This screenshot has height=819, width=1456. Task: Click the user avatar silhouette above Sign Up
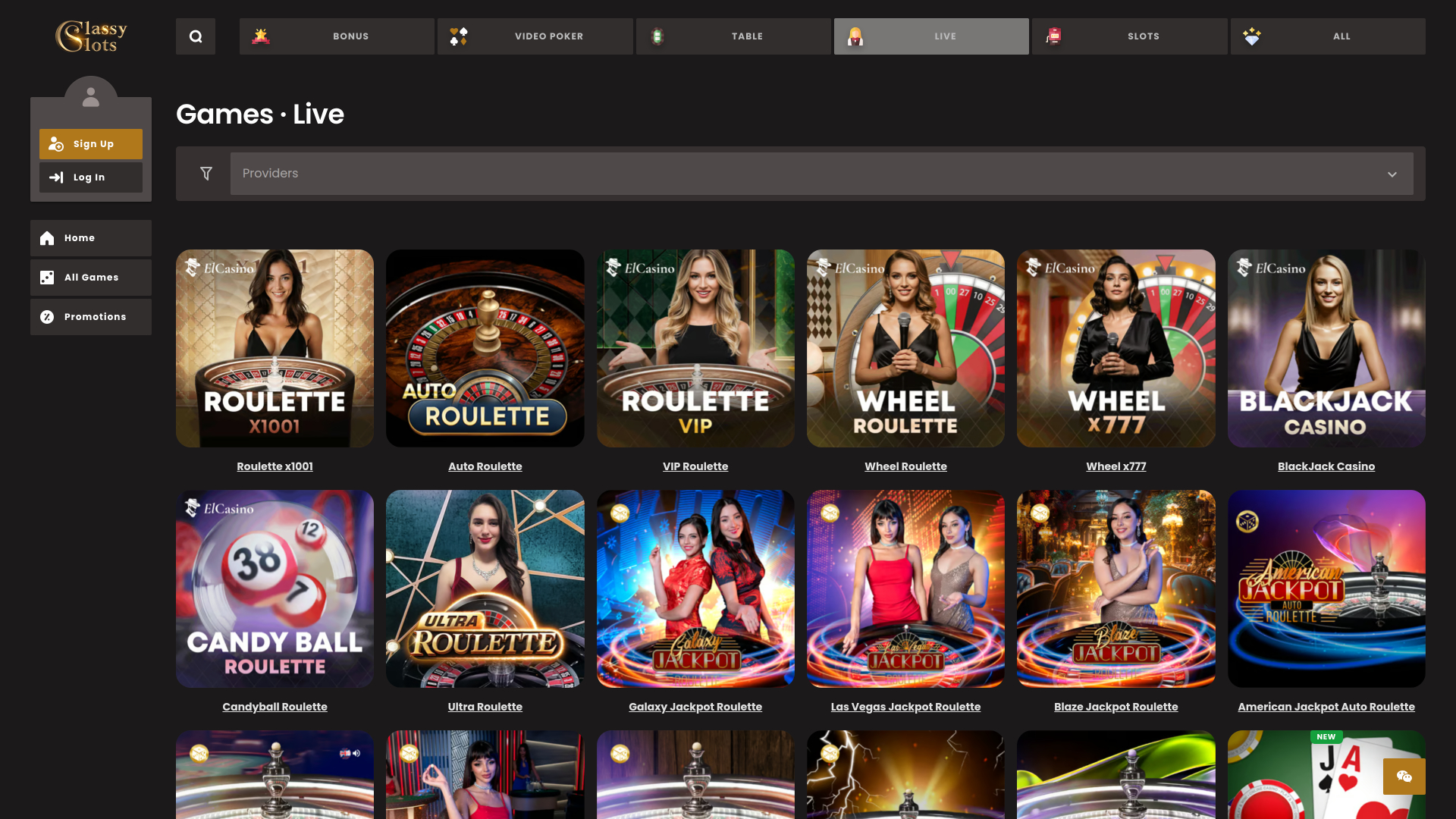(90, 96)
